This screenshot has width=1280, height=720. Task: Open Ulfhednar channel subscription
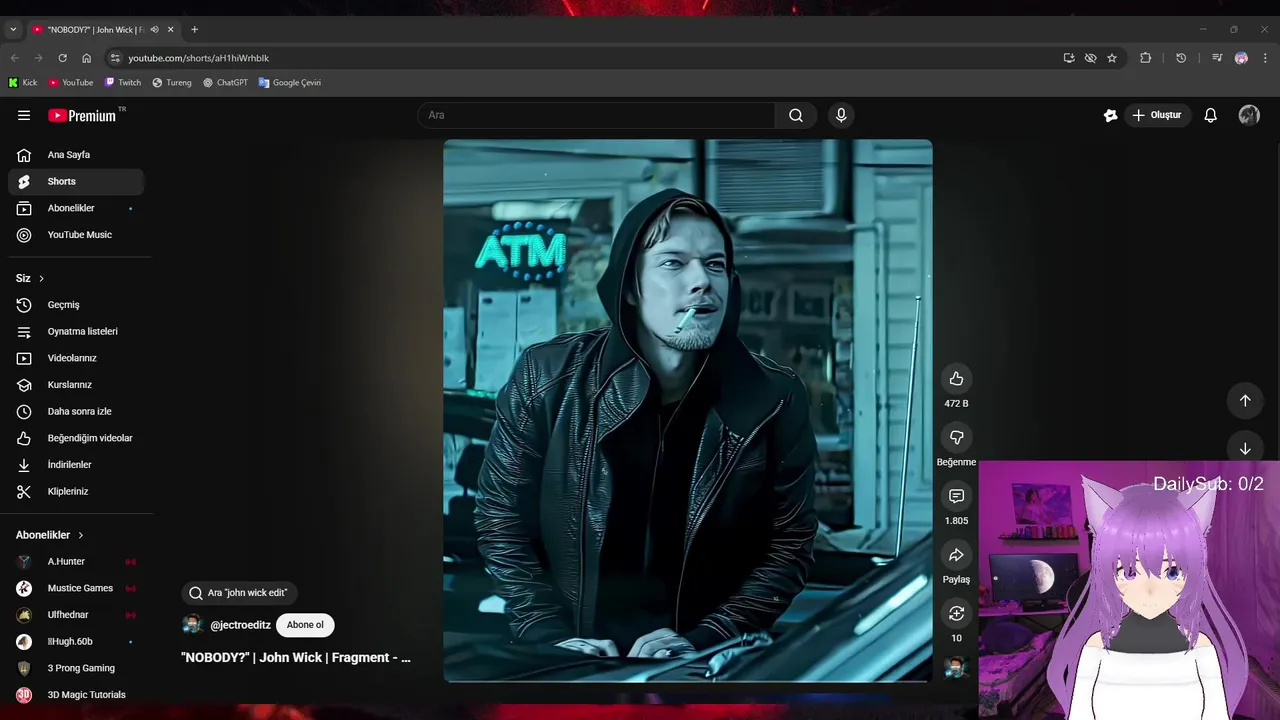(x=76, y=615)
